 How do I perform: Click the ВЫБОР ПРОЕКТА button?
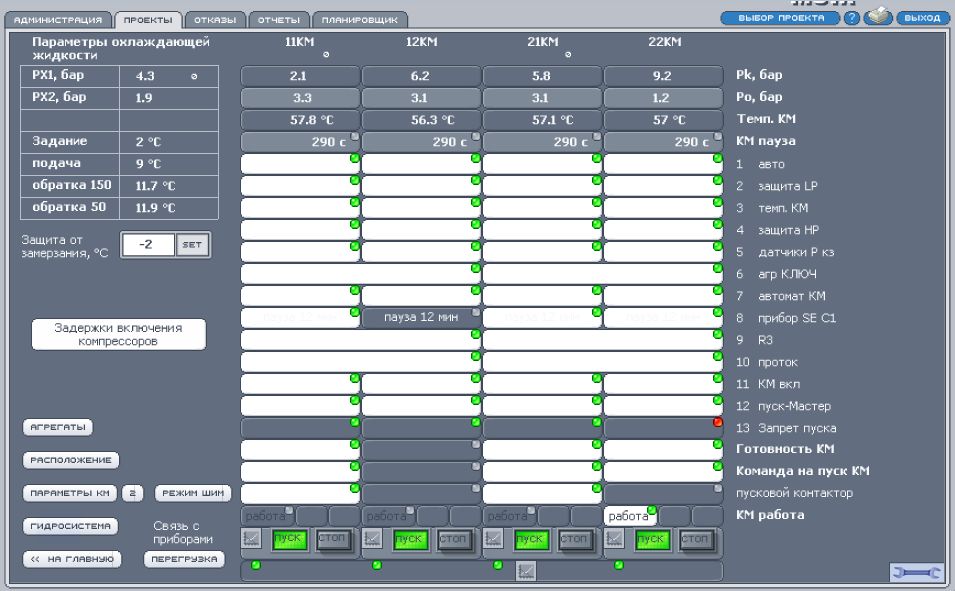pos(781,18)
